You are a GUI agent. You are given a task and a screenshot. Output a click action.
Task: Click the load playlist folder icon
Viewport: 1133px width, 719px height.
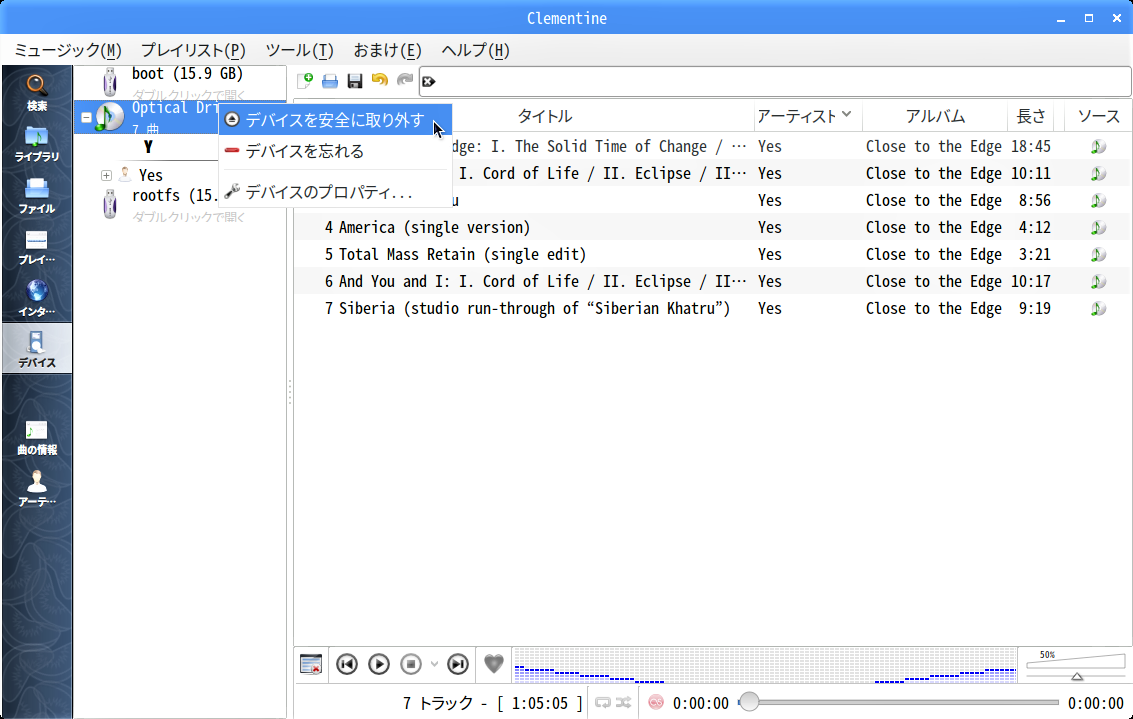click(x=329, y=80)
